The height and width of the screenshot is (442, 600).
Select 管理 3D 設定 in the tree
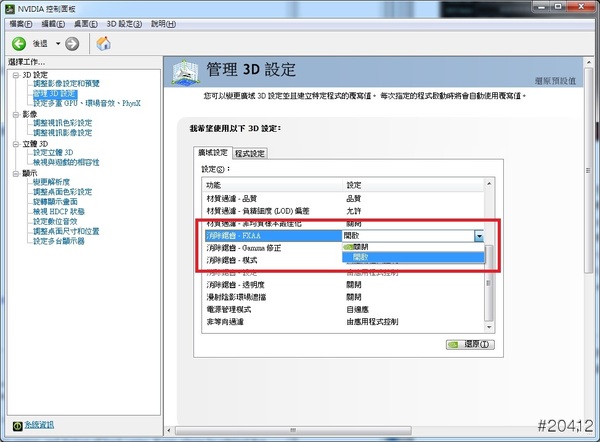[x=55, y=93]
